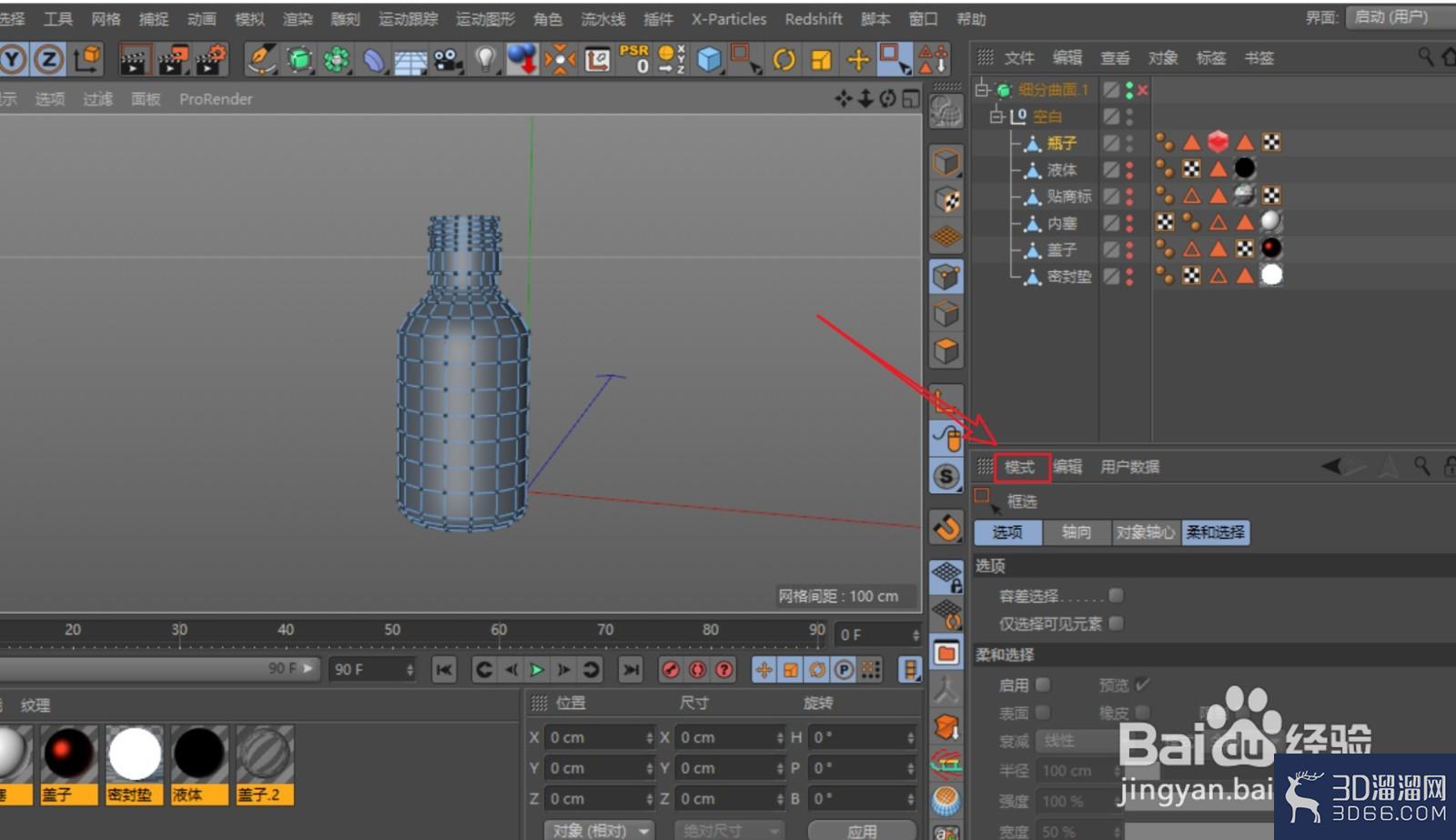
Task: Play the animation forward
Action: point(537,670)
